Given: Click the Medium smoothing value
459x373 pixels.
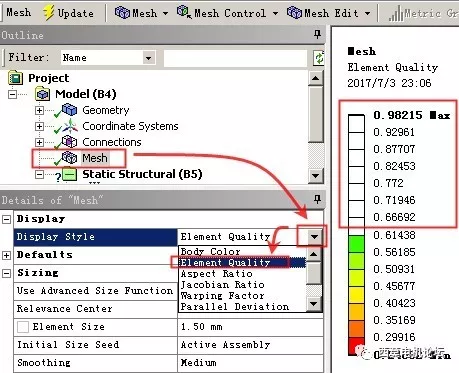Looking at the screenshot, I should pyautogui.click(x=250, y=363).
